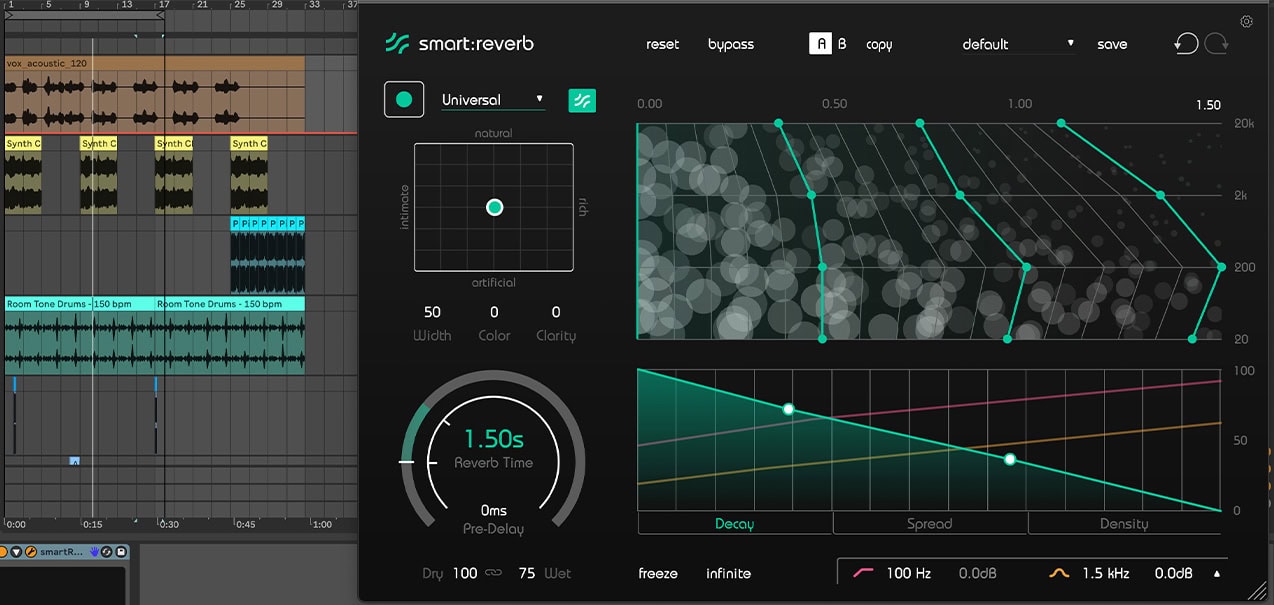Start learning with the green record button
Image resolution: width=1274 pixels, height=605 pixels.
tap(404, 100)
